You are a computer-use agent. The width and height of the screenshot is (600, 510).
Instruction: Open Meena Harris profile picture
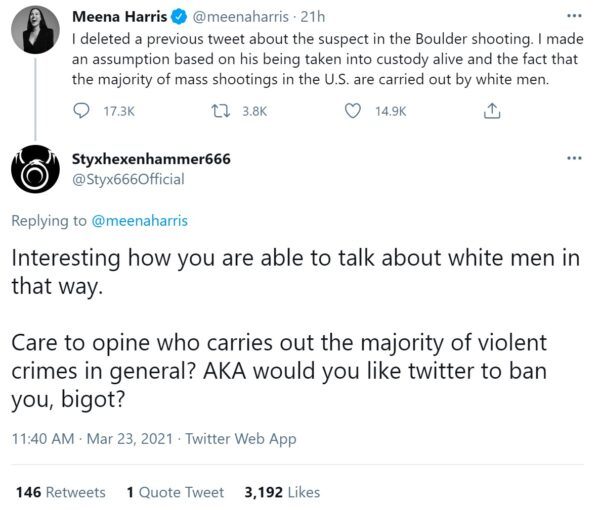[34, 33]
